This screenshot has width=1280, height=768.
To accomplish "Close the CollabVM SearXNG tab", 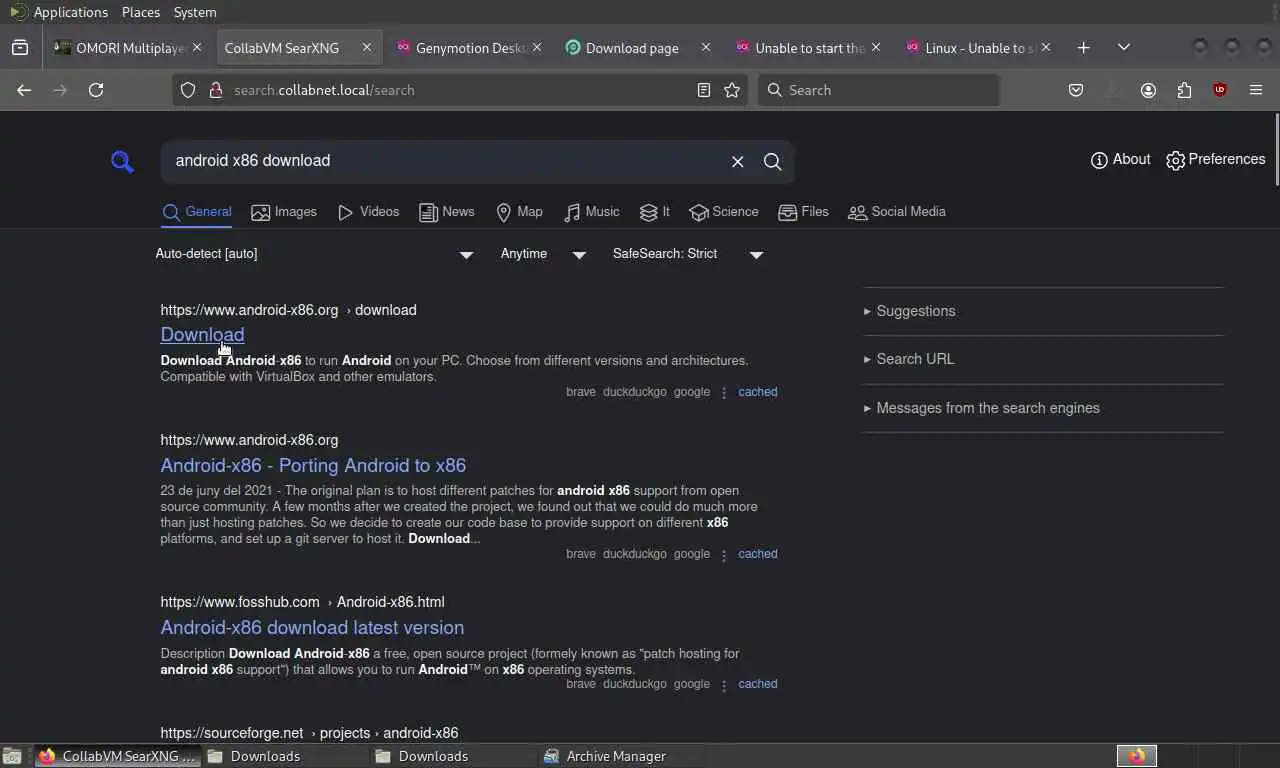I will pyautogui.click(x=367, y=48).
